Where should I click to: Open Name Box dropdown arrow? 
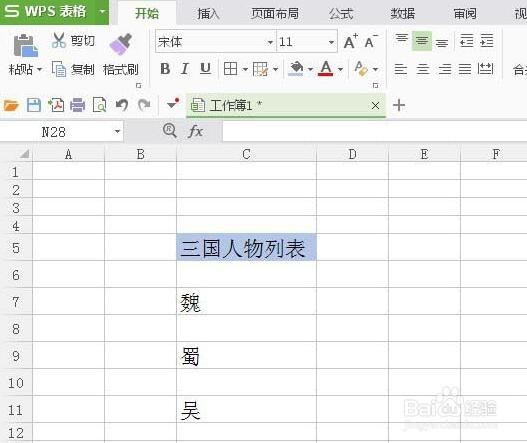point(117,131)
